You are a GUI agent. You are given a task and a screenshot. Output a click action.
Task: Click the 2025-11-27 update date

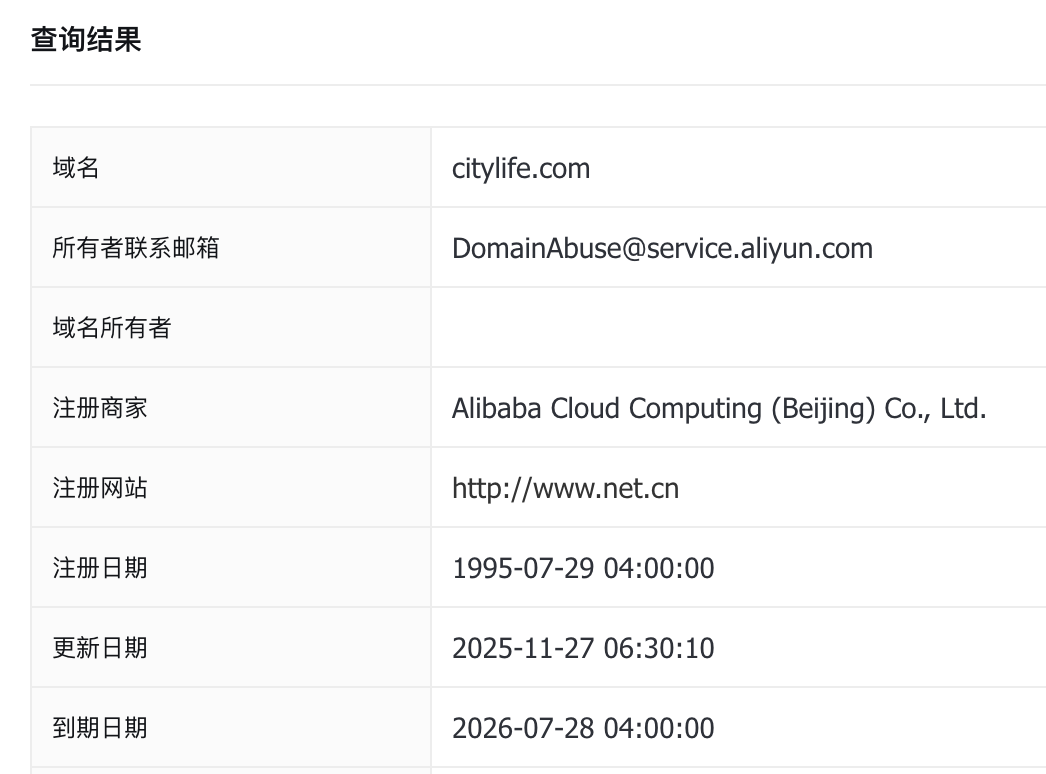(524, 648)
